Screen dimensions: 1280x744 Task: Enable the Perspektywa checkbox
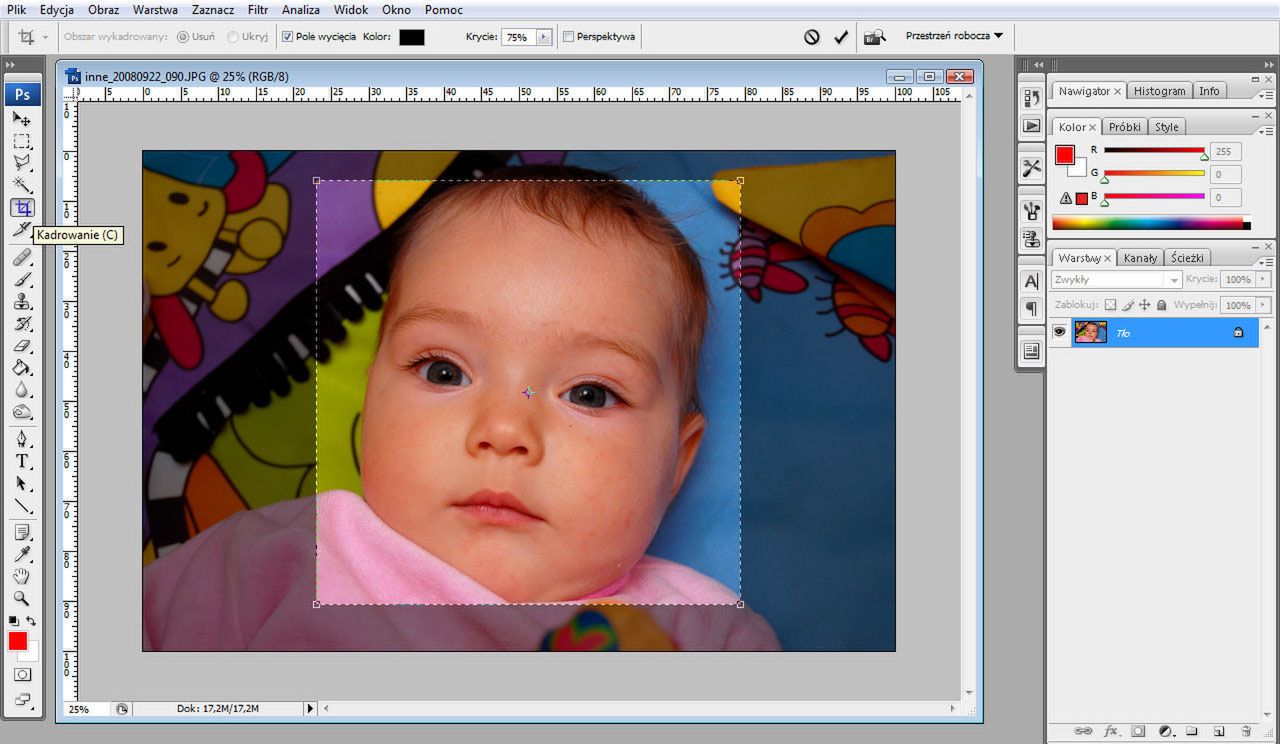(569, 37)
